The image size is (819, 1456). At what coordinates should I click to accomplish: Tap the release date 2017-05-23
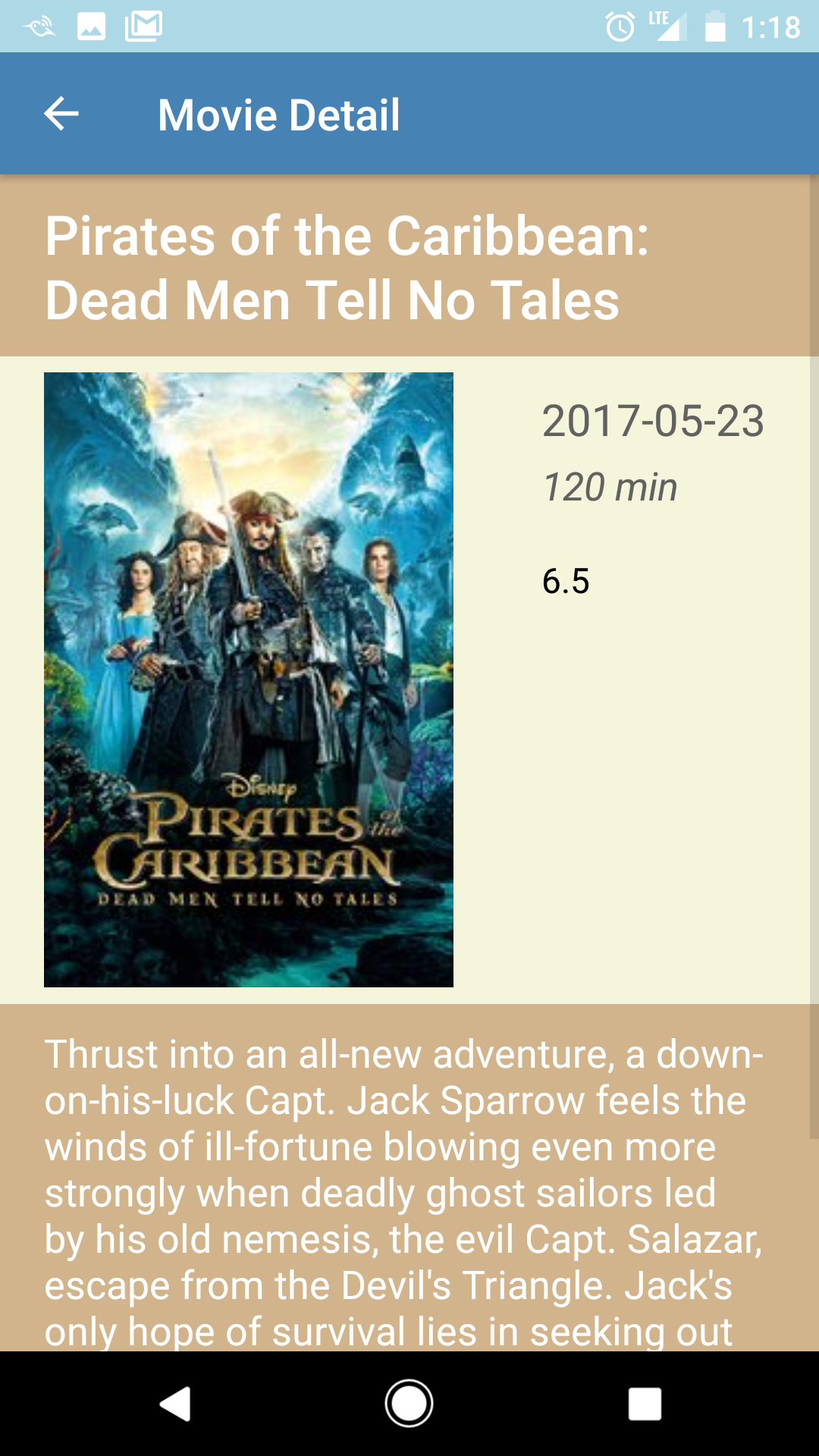(x=653, y=421)
